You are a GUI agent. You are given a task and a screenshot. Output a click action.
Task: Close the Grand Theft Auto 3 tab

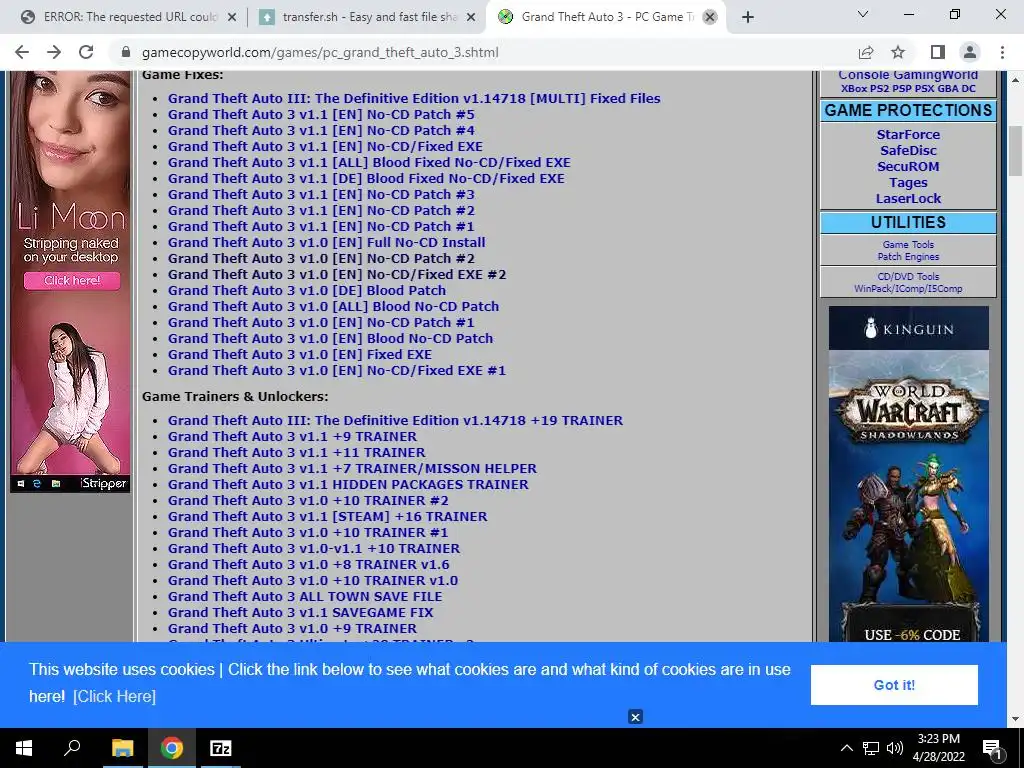pos(710,17)
